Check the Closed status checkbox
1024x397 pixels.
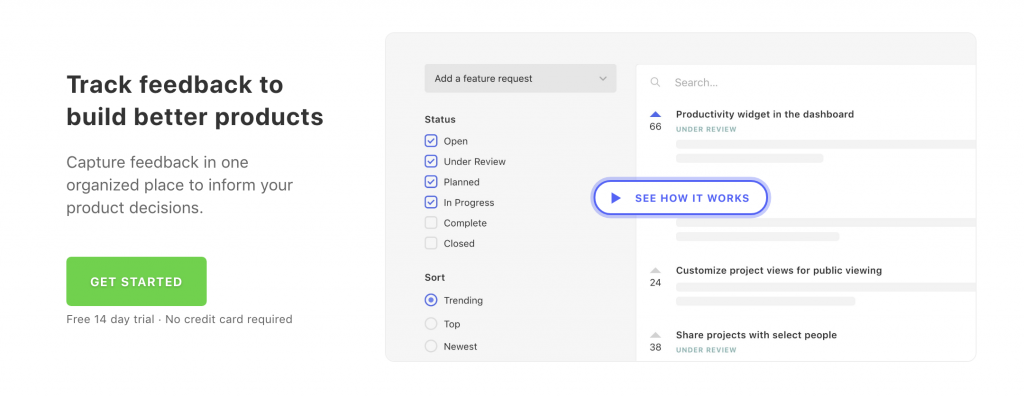431,243
